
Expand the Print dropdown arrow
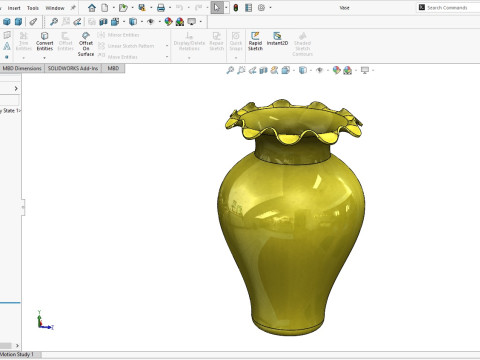tap(170, 8)
